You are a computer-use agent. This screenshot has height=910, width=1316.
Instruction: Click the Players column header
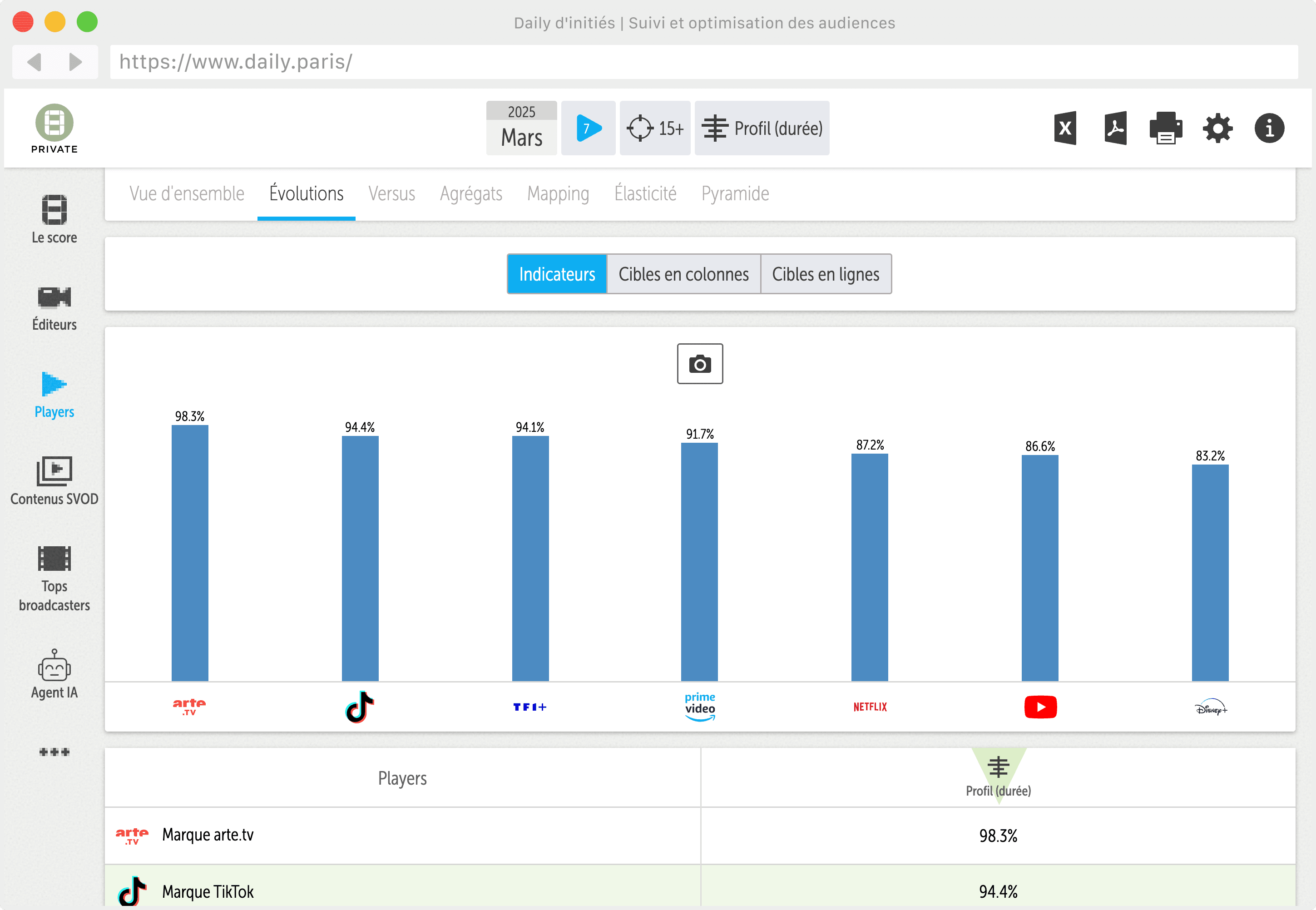click(402, 778)
